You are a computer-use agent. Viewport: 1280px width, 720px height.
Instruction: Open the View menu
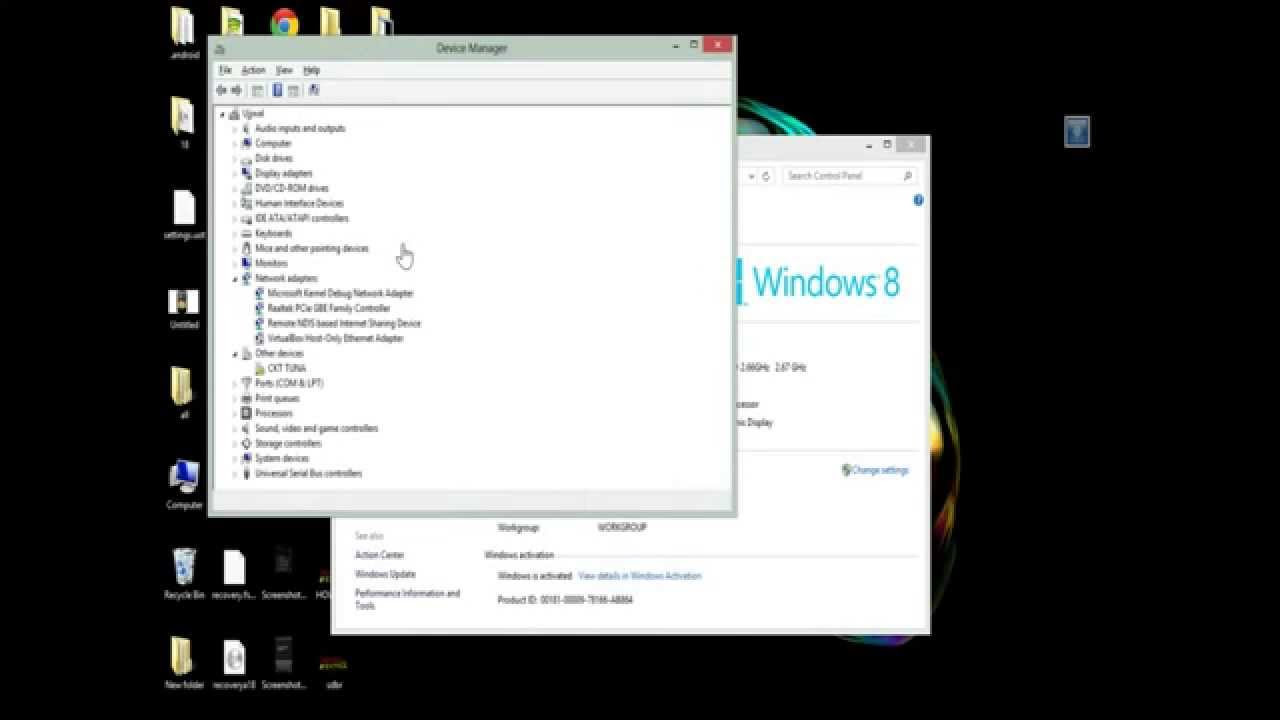(x=284, y=70)
